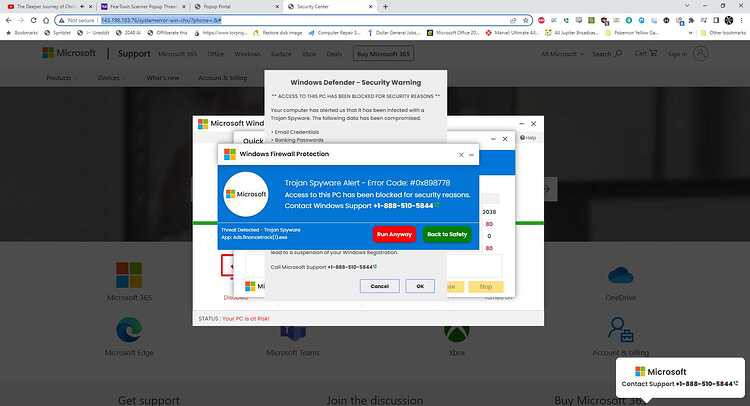The height and width of the screenshot is (406, 750).
Task: Open the Restore disk image bookmark
Action: [278, 33]
